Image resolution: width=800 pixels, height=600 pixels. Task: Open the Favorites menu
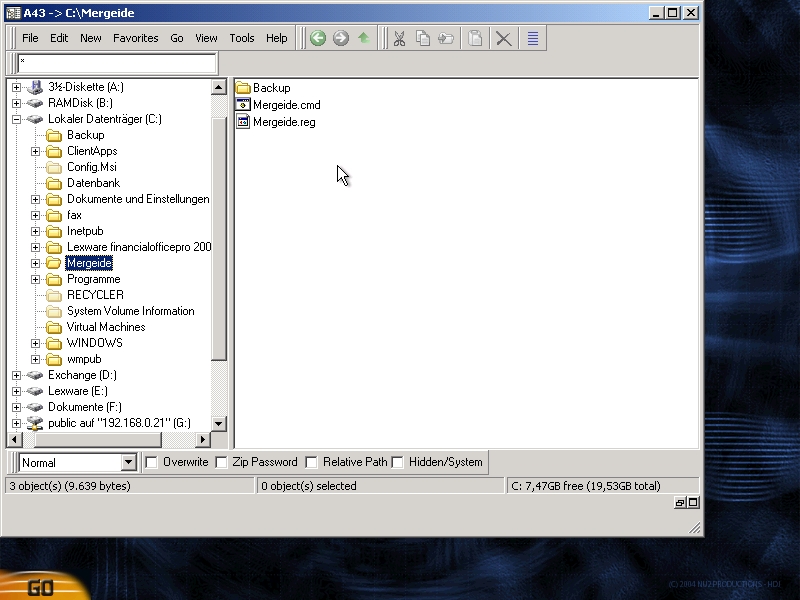pos(135,38)
